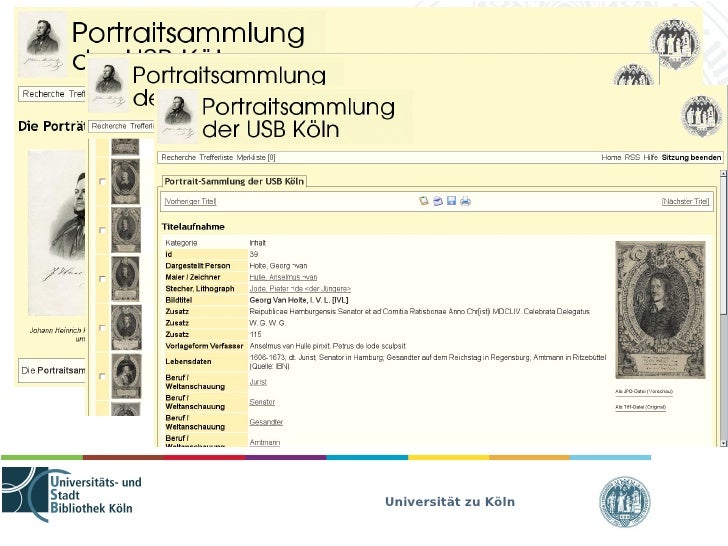The image size is (728, 546).
Task: Open the portrait beside the fifth hit list checkbox
Action: click(x=126, y=377)
